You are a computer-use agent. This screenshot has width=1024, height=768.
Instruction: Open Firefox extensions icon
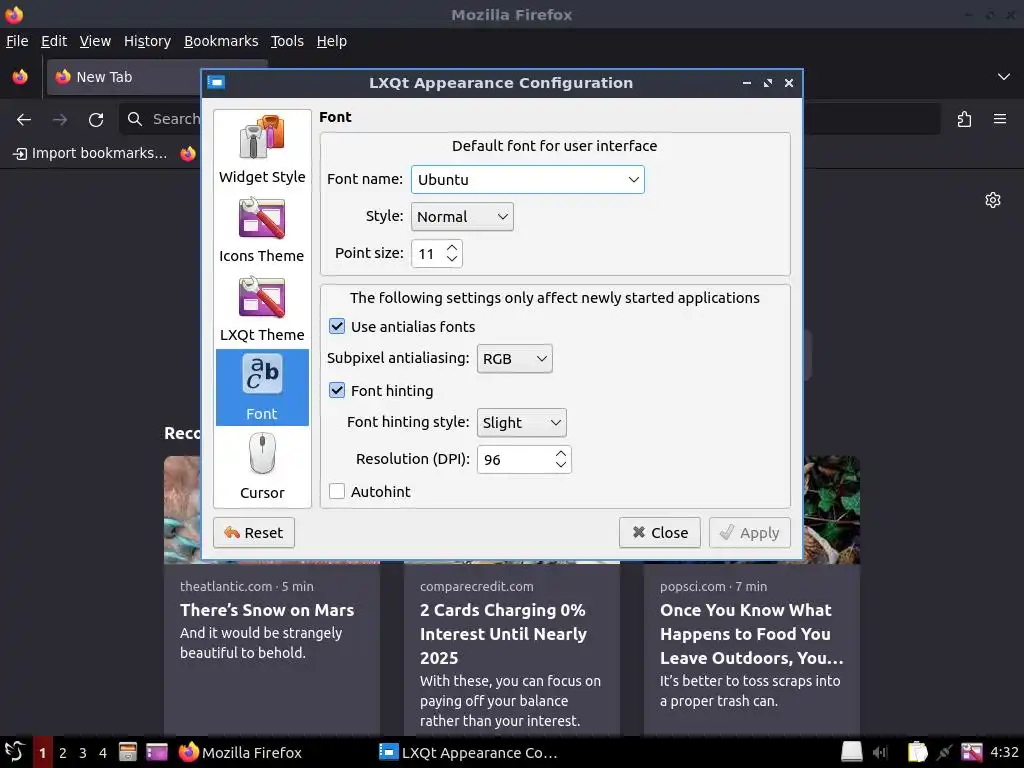(x=965, y=120)
